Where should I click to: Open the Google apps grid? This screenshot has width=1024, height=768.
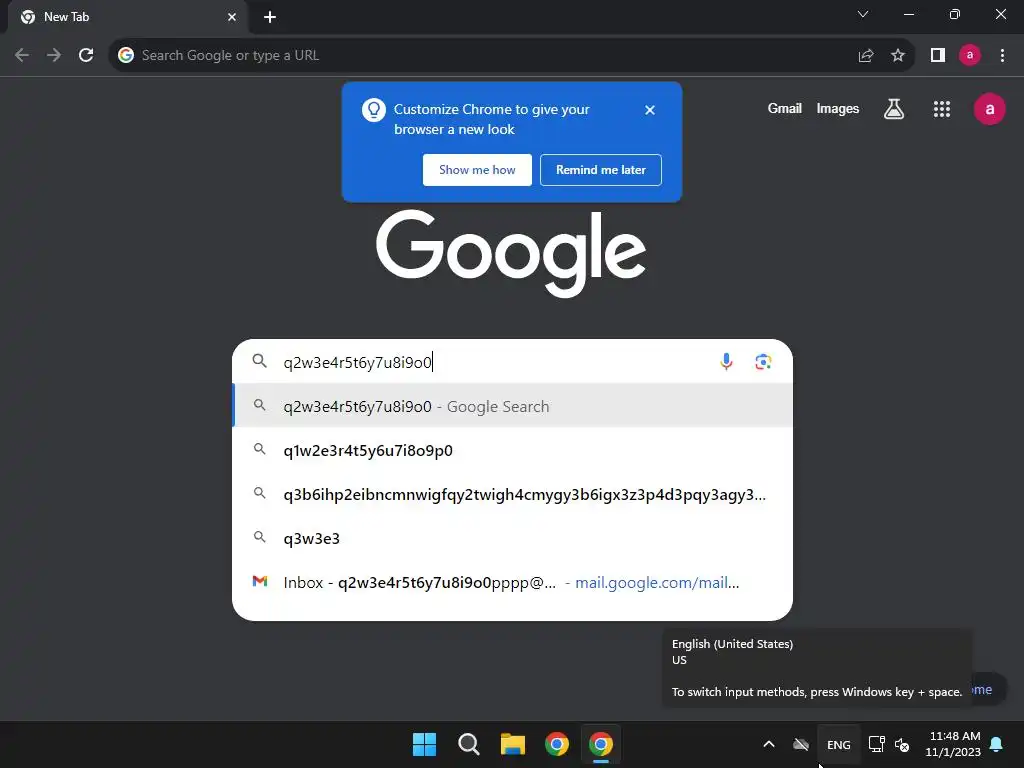(x=942, y=109)
